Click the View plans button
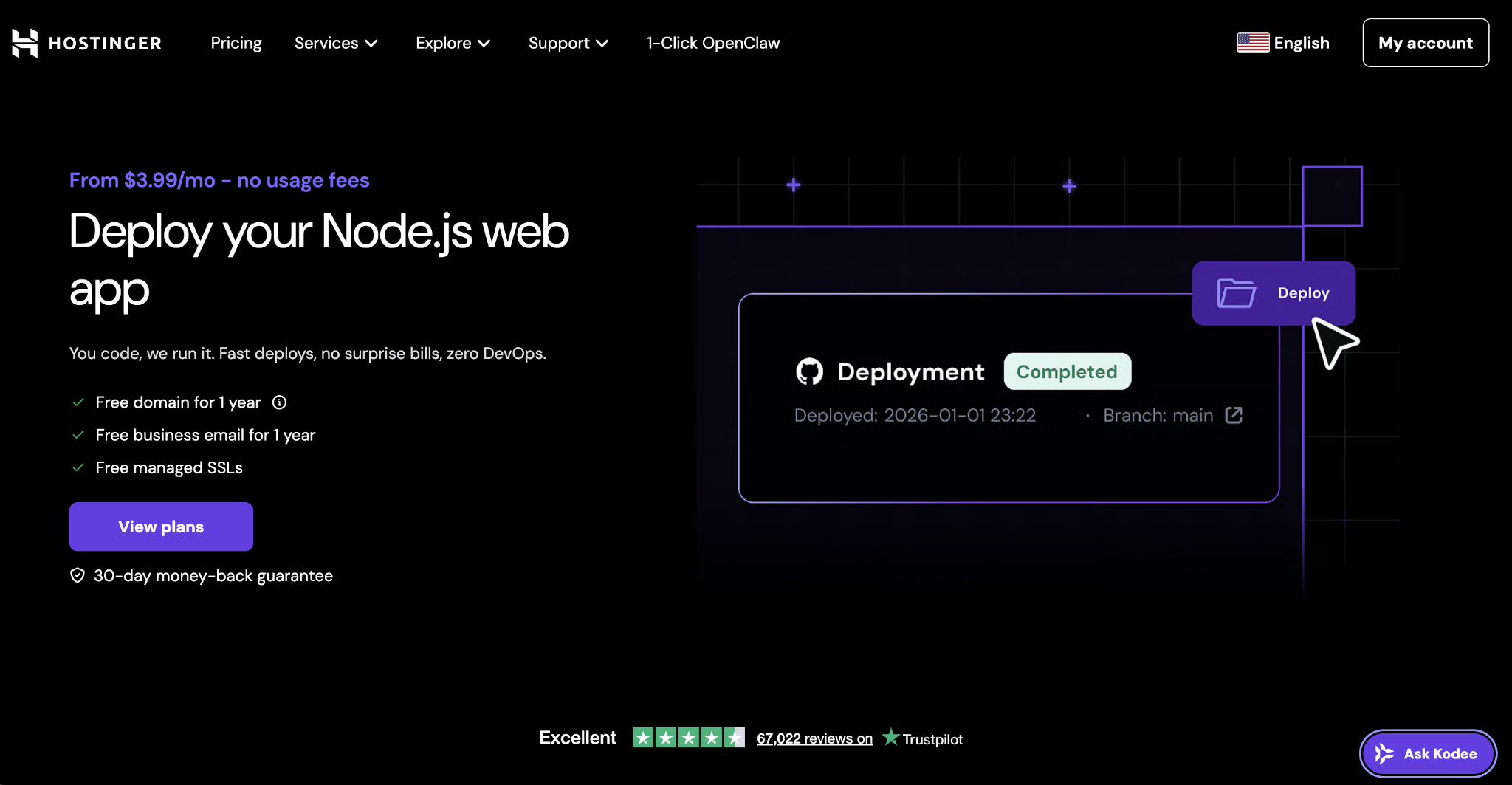1512x785 pixels. tap(161, 527)
